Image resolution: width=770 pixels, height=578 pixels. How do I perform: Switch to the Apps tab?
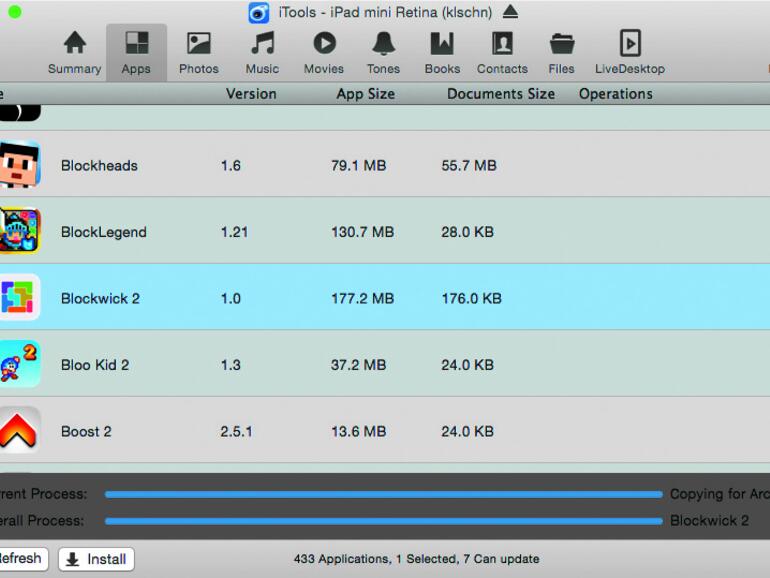pos(136,53)
